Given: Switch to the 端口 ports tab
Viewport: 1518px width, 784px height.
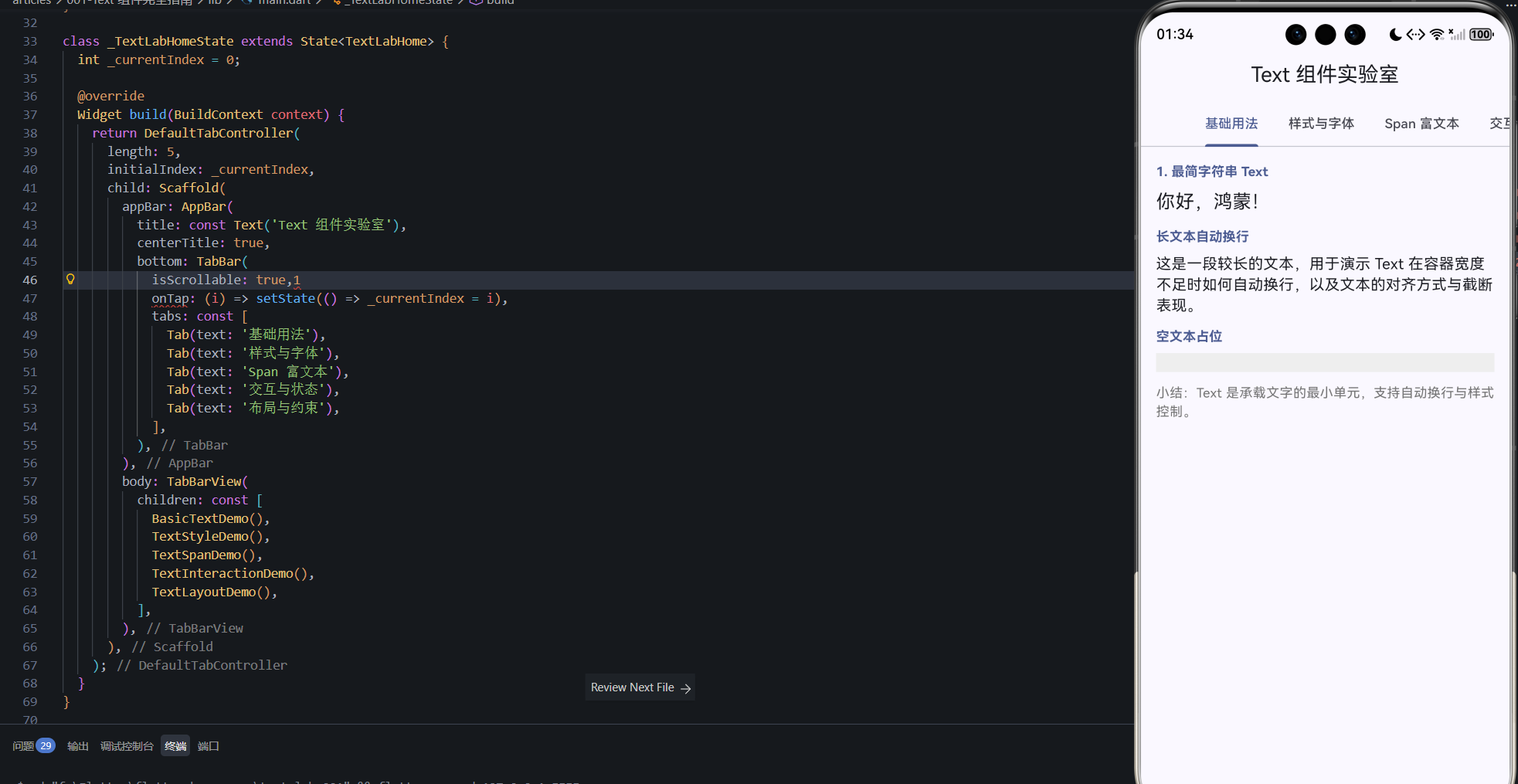Looking at the screenshot, I should pos(209,746).
